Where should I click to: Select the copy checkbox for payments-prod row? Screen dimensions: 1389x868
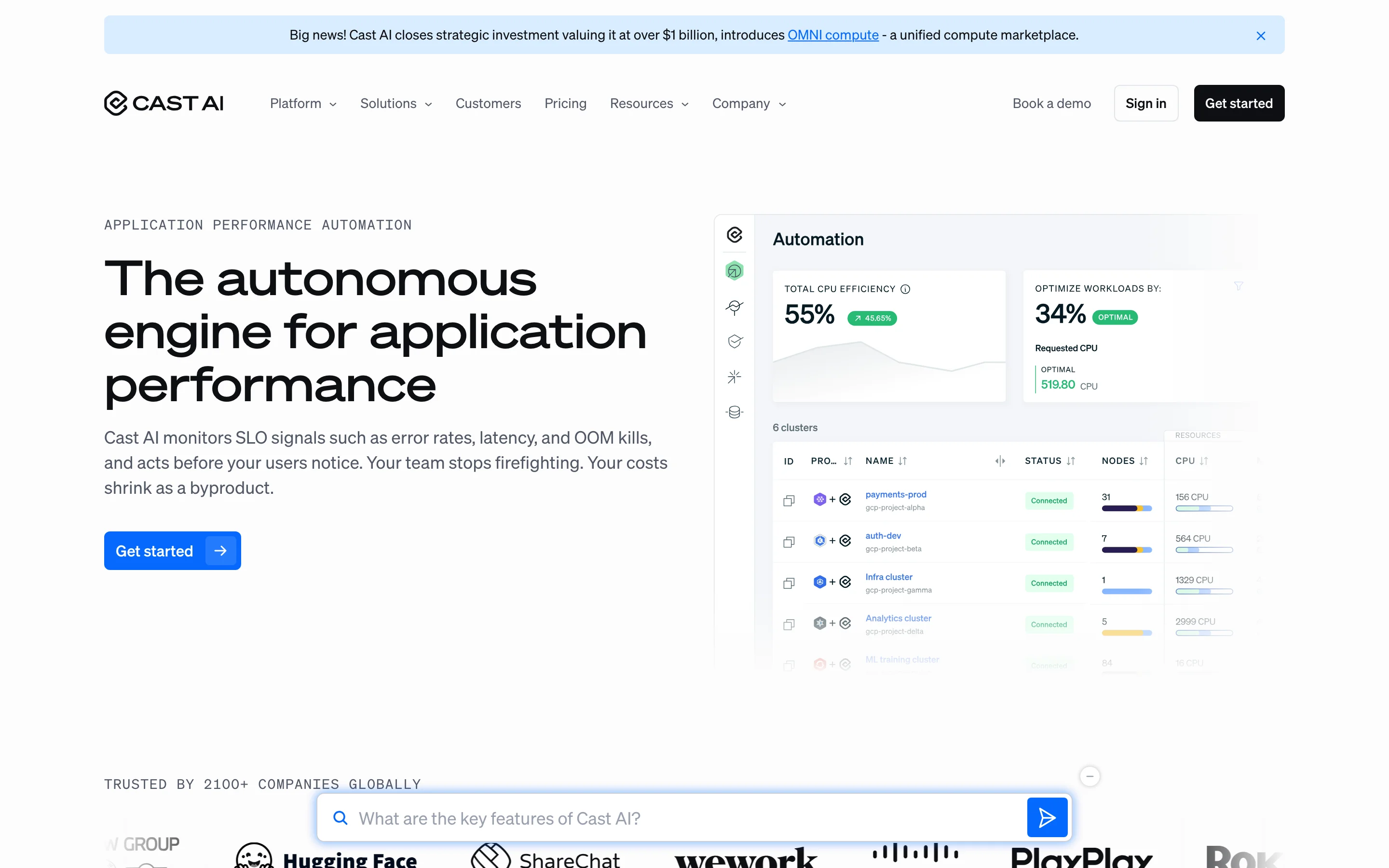pyautogui.click(x=789, y=501)
